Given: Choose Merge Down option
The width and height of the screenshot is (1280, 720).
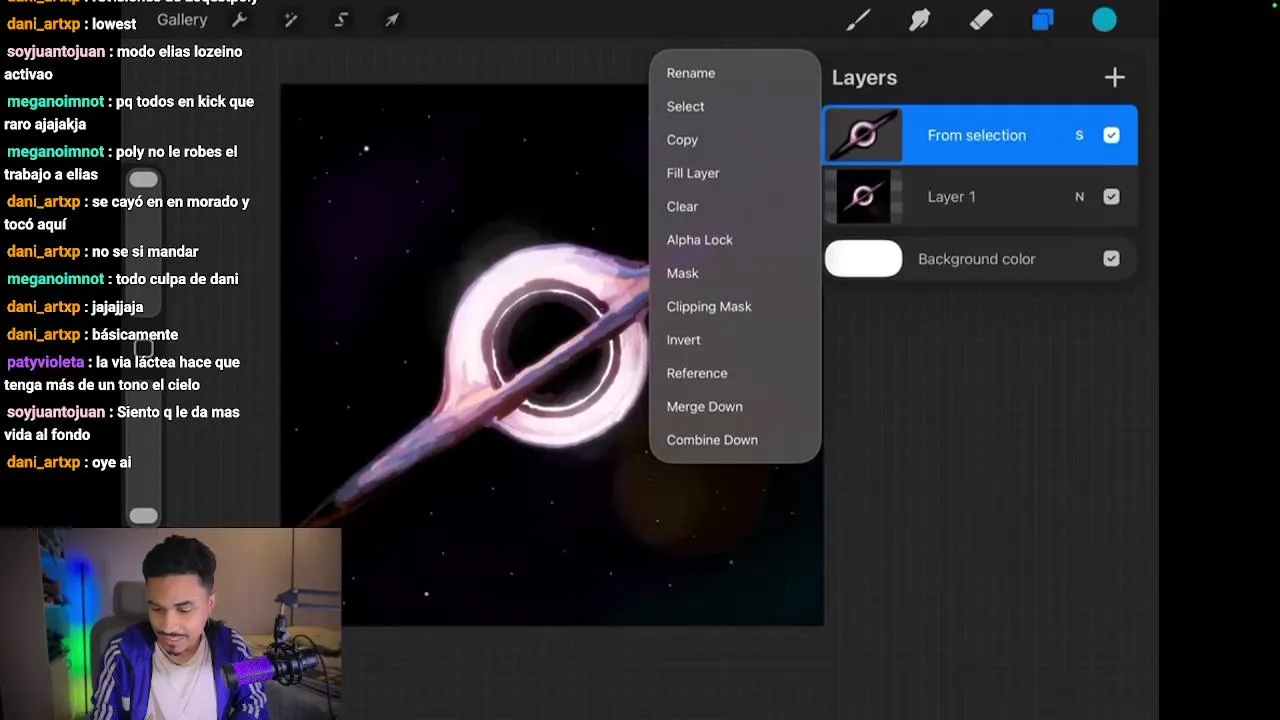Looking at the screenshot, I should click(704, 406).
